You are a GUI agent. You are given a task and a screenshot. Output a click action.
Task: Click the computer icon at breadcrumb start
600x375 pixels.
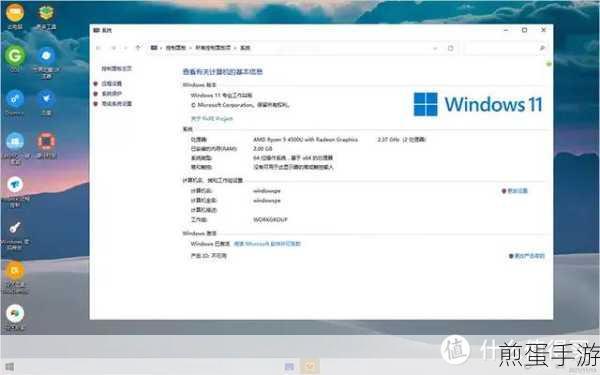click(x=154, y=48)
